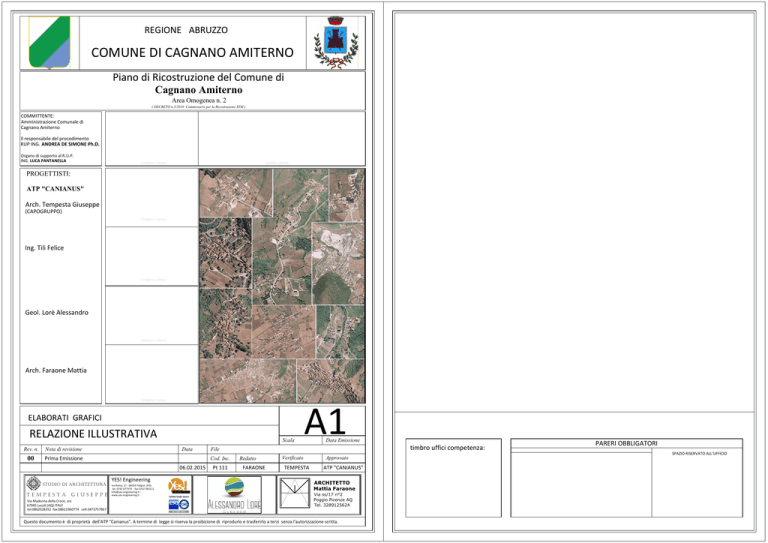Click 'TEMPESTA GIUSEPPE' studio name in footer block

67,495
